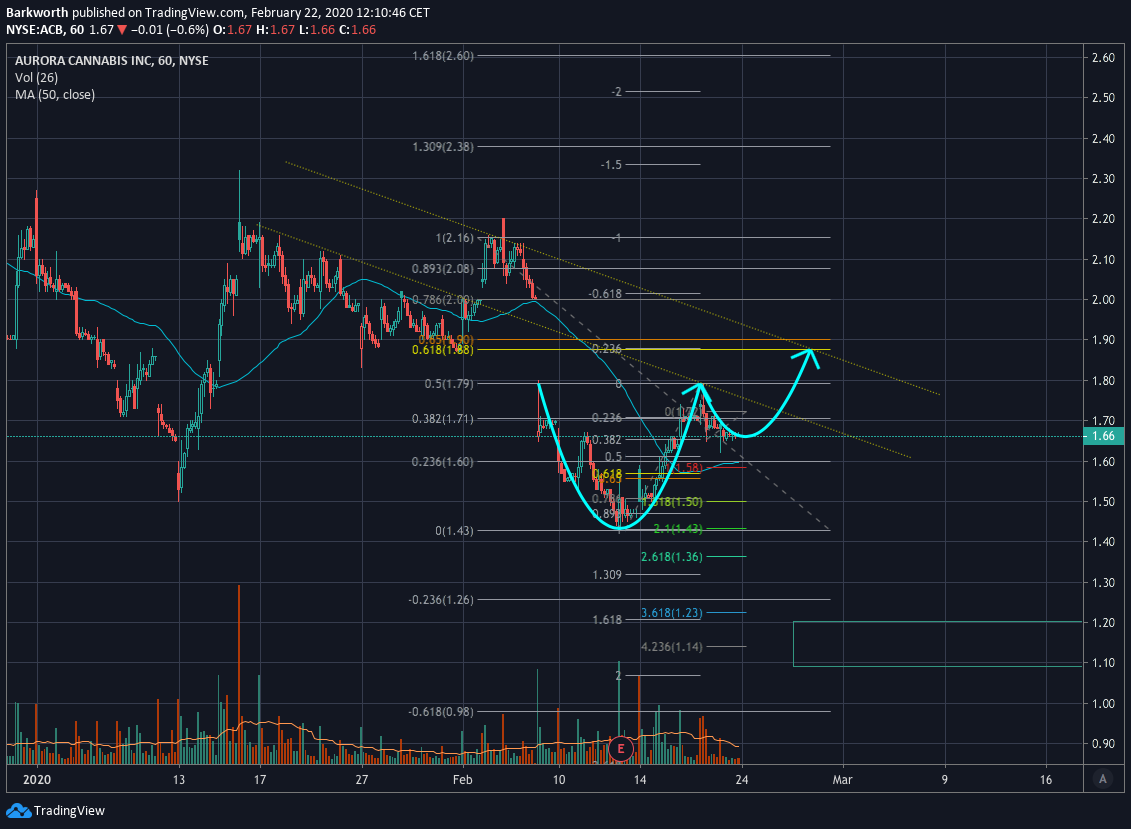
Task: Click the Feb date on time axis
Action: 462,779
